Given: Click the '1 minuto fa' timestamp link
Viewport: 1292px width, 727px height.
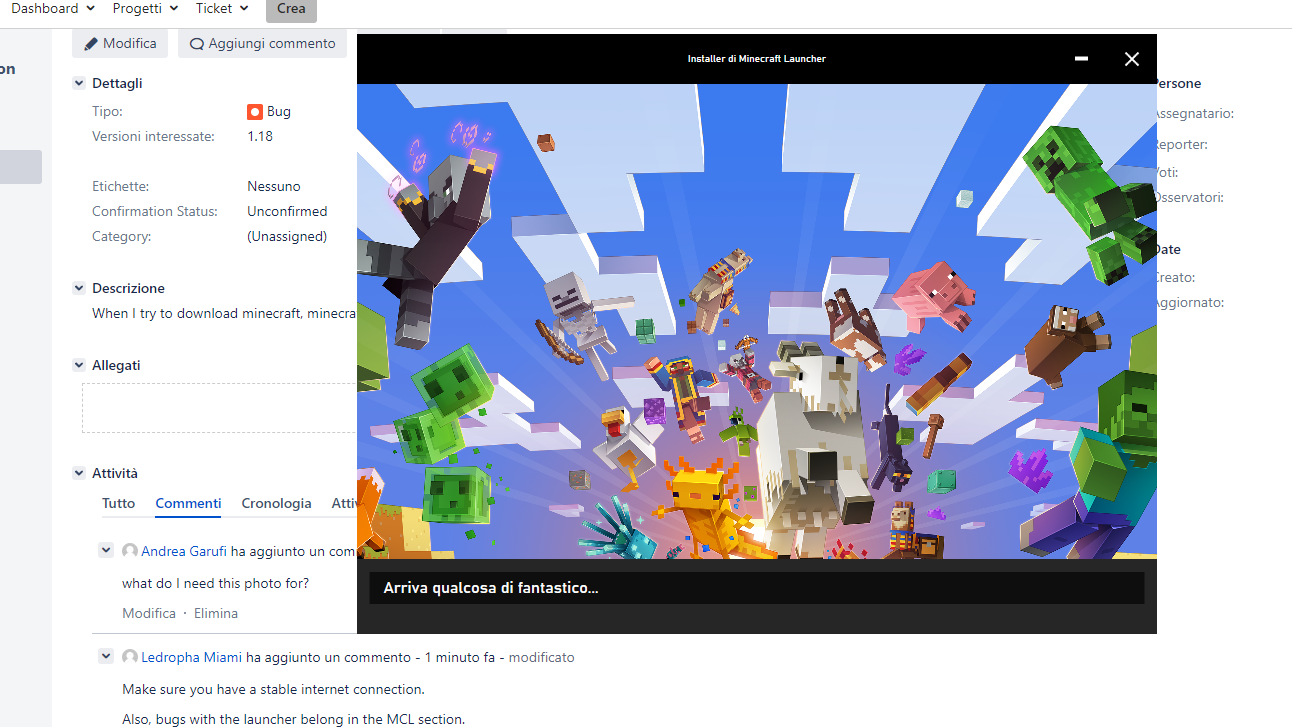Looking at the screenshot, I should pyautogui.click(x=462, y=657).
